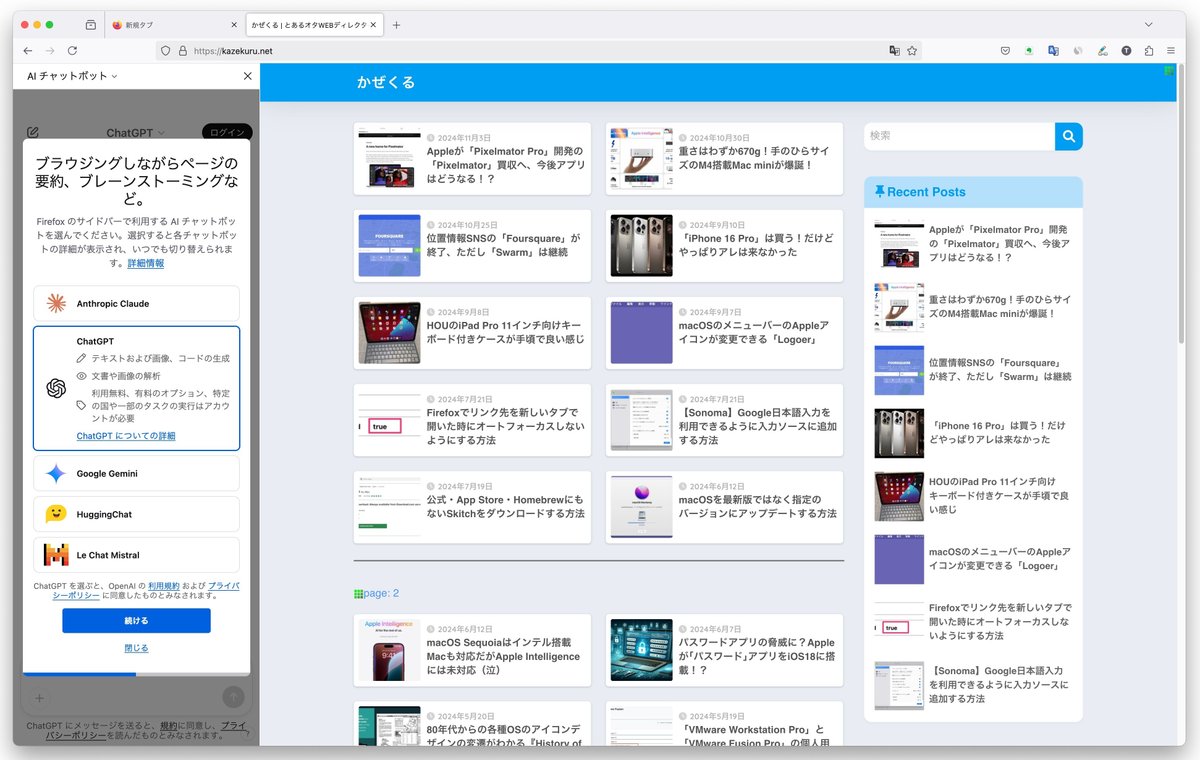The width and height of the screenshot is (1200, 760).
Task: Click the Firefox View icon in tab strip
Action: coord(91,24)
